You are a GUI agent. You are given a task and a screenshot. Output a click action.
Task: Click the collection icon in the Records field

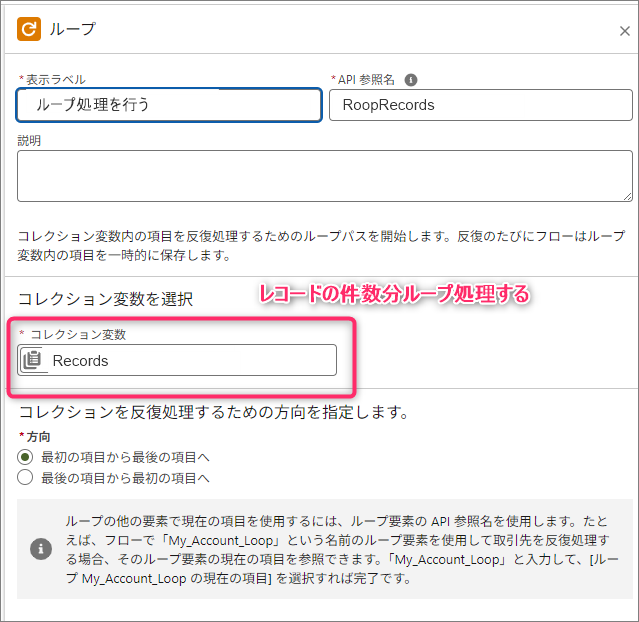click(x=33, y=361)
